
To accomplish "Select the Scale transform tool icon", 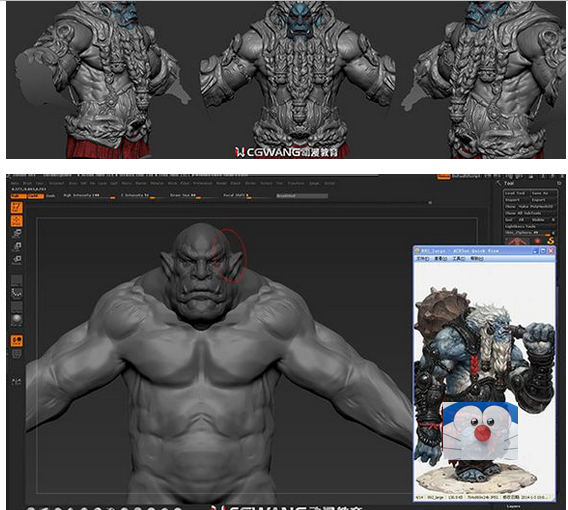I will tap(16, 247).
